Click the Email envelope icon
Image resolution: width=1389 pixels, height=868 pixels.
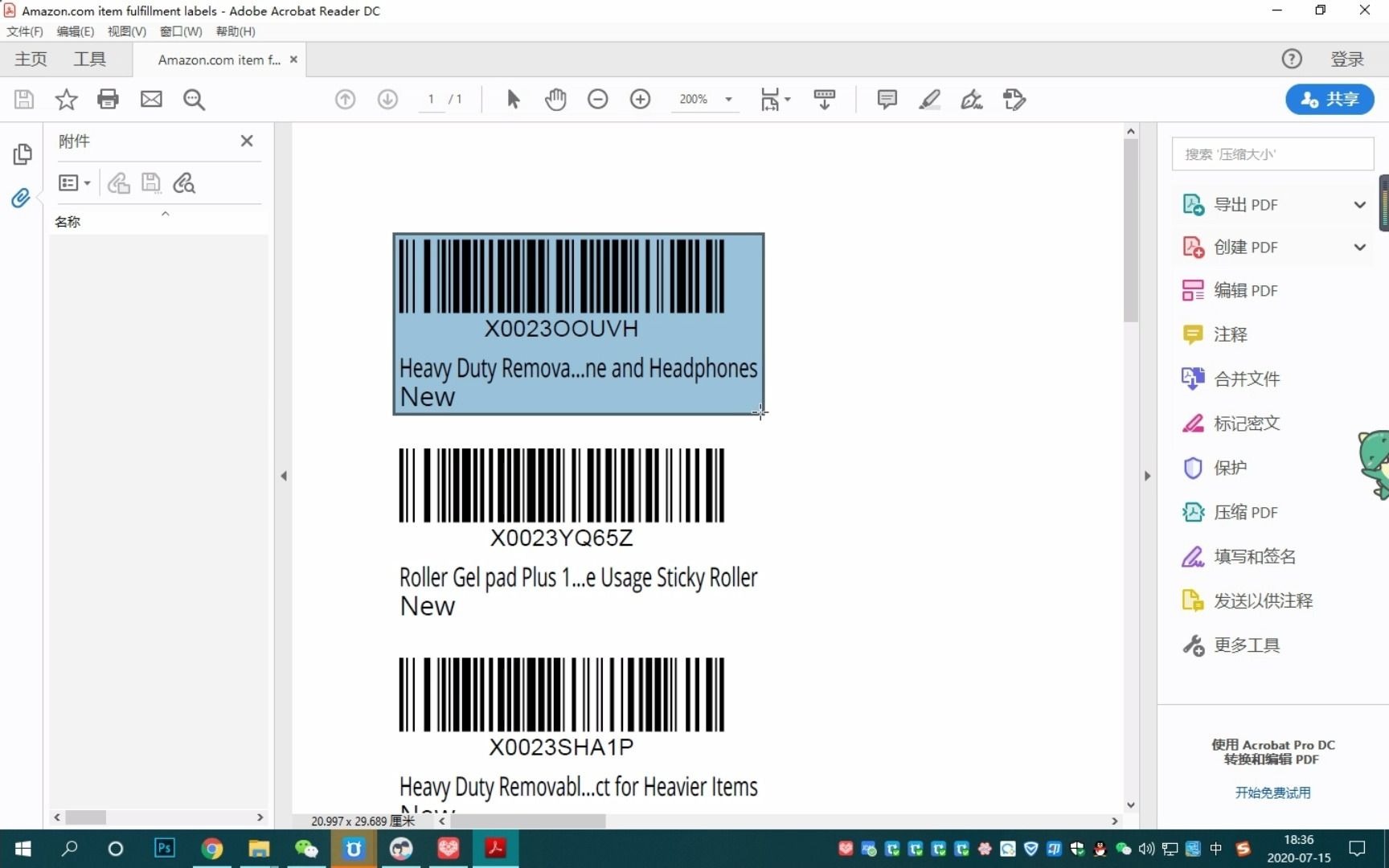click(151, 99)
